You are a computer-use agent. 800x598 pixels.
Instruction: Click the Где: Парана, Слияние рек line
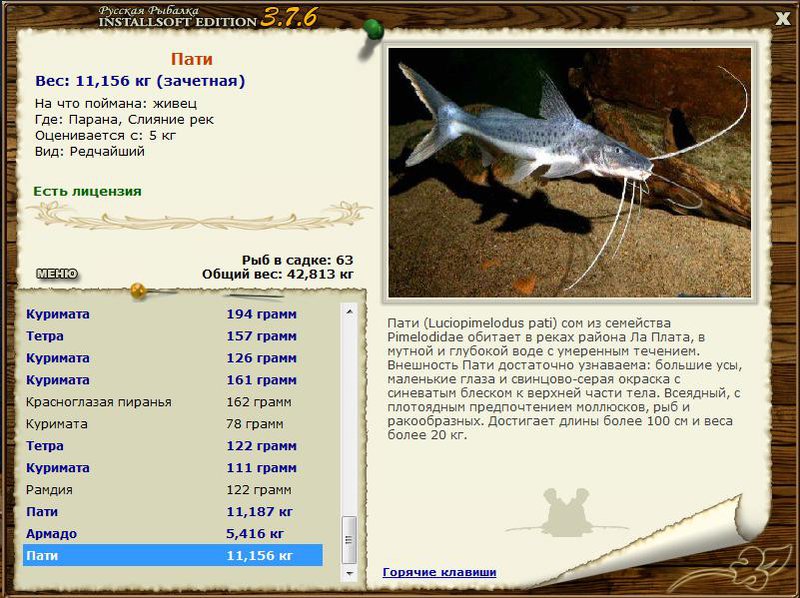pyautogui.click(x=124, y=120)
